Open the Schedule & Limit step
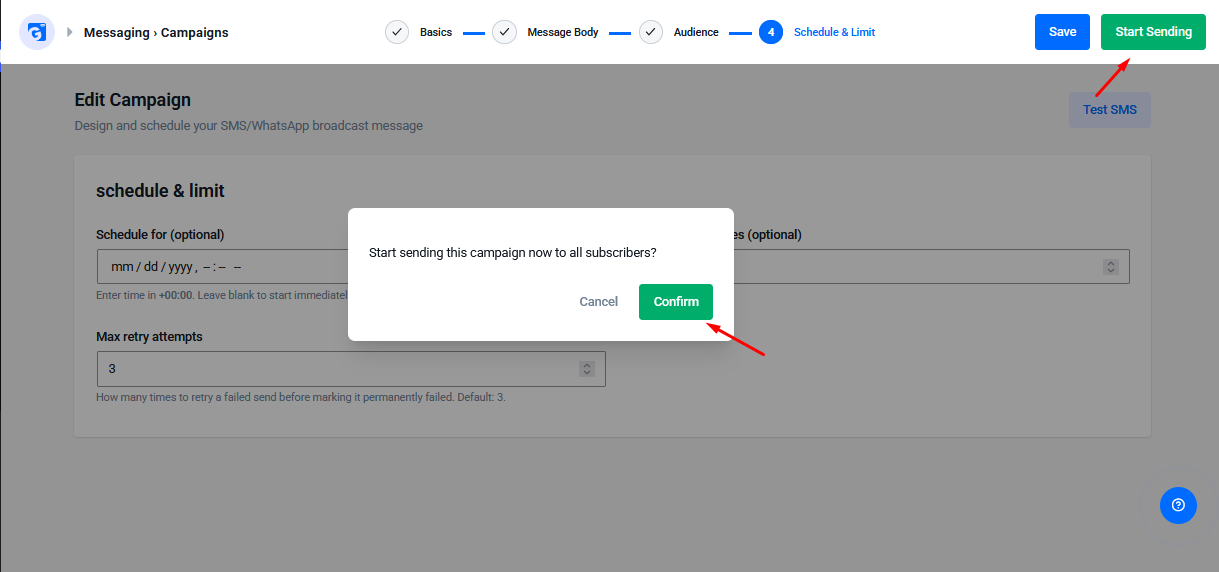The width and height of the screenshot is (1219, 572). point(834,32)
